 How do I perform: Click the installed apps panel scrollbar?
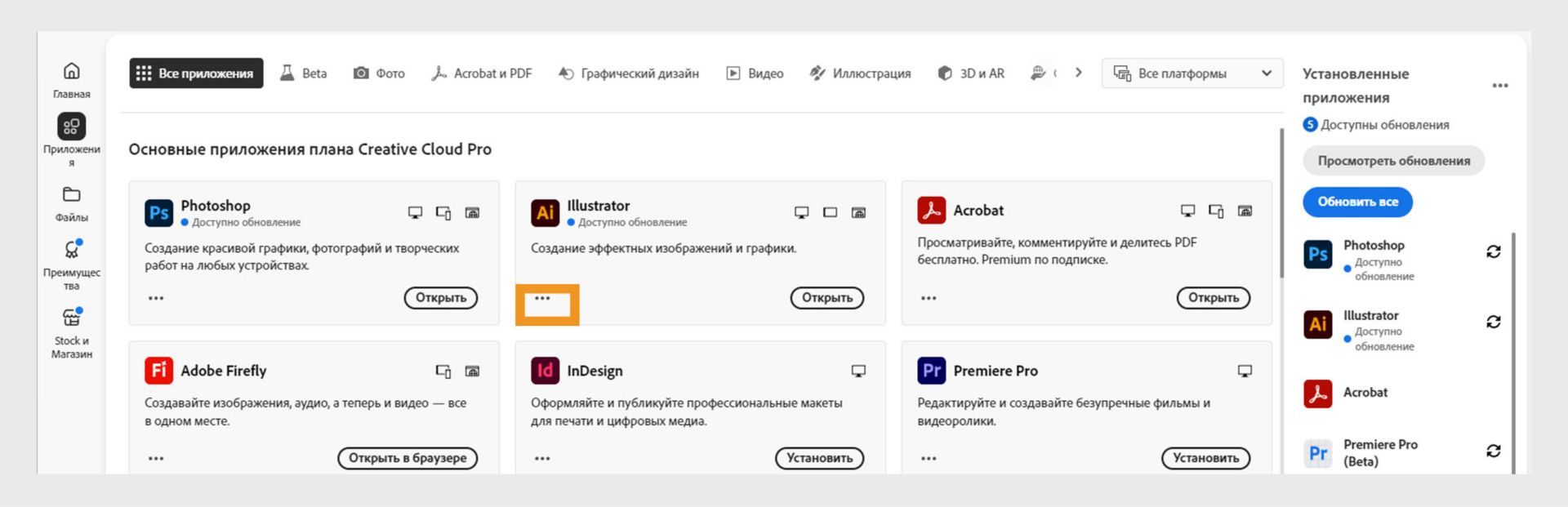pos(1513,353)
